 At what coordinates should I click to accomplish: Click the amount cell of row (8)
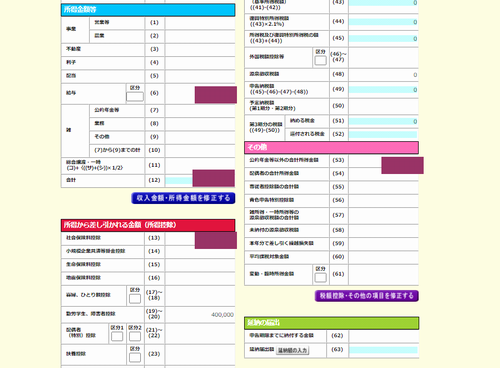(200, 124)
